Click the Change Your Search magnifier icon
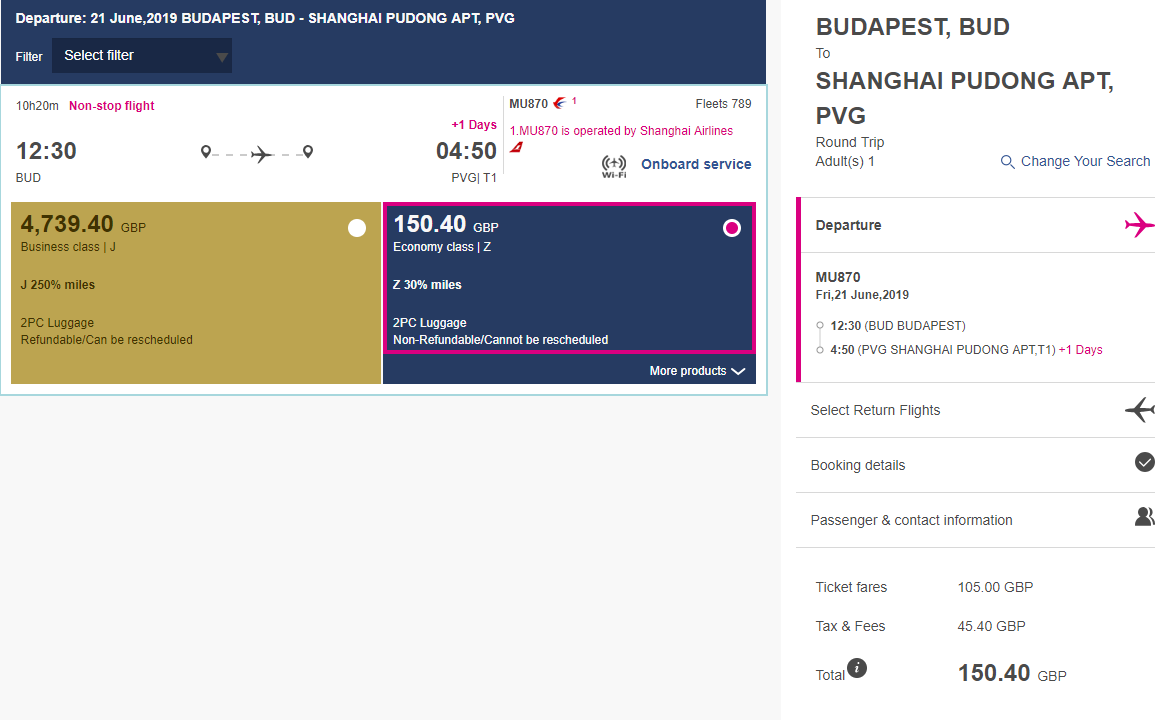1168x720 pixels. pos(1008,162)
